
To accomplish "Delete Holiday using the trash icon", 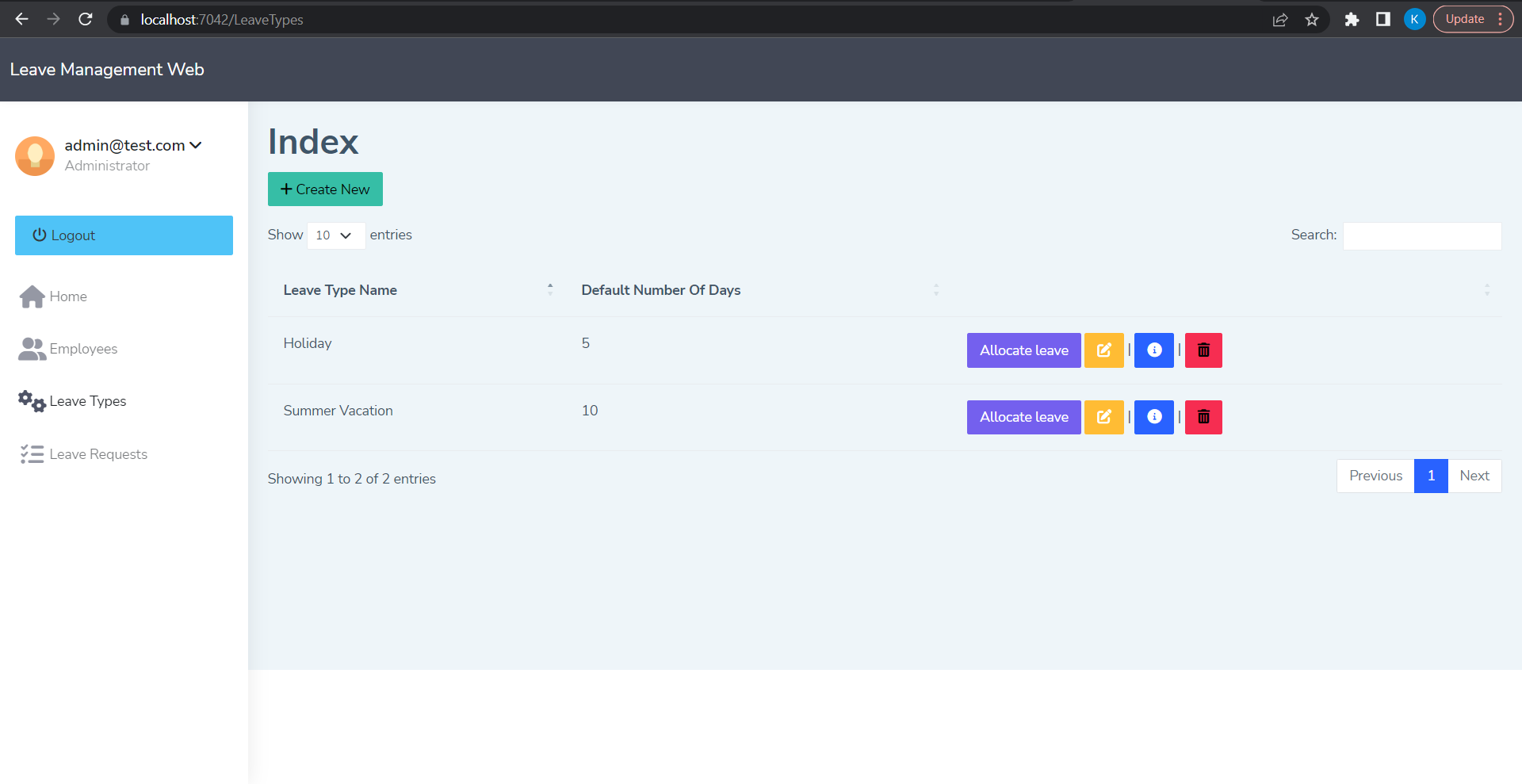I will [1203, 350].
